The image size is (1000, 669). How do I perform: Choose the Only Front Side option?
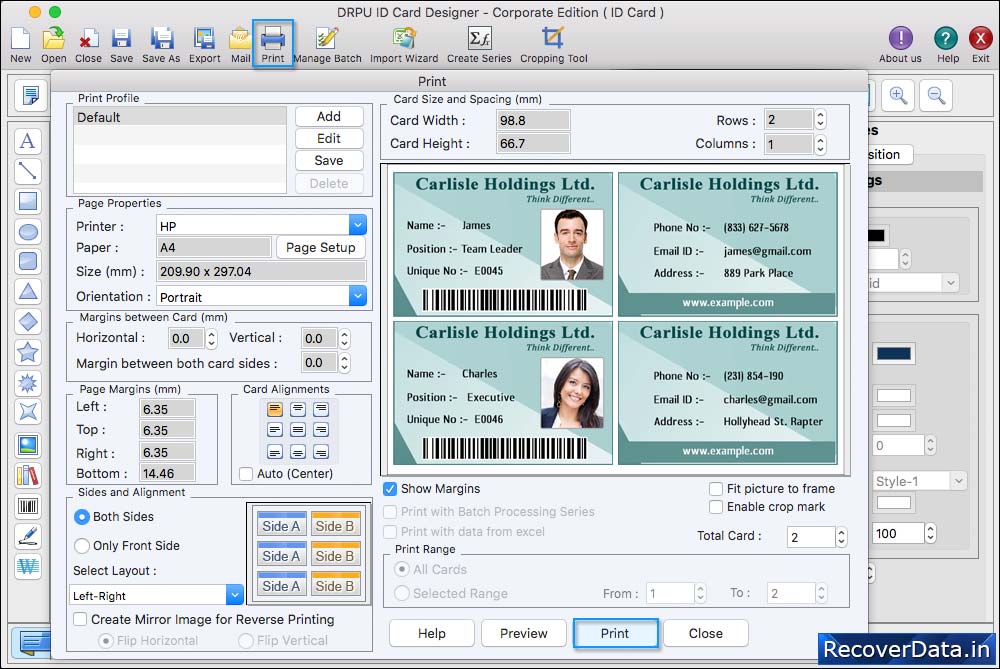pyautogui.click(x=82, y=546)
